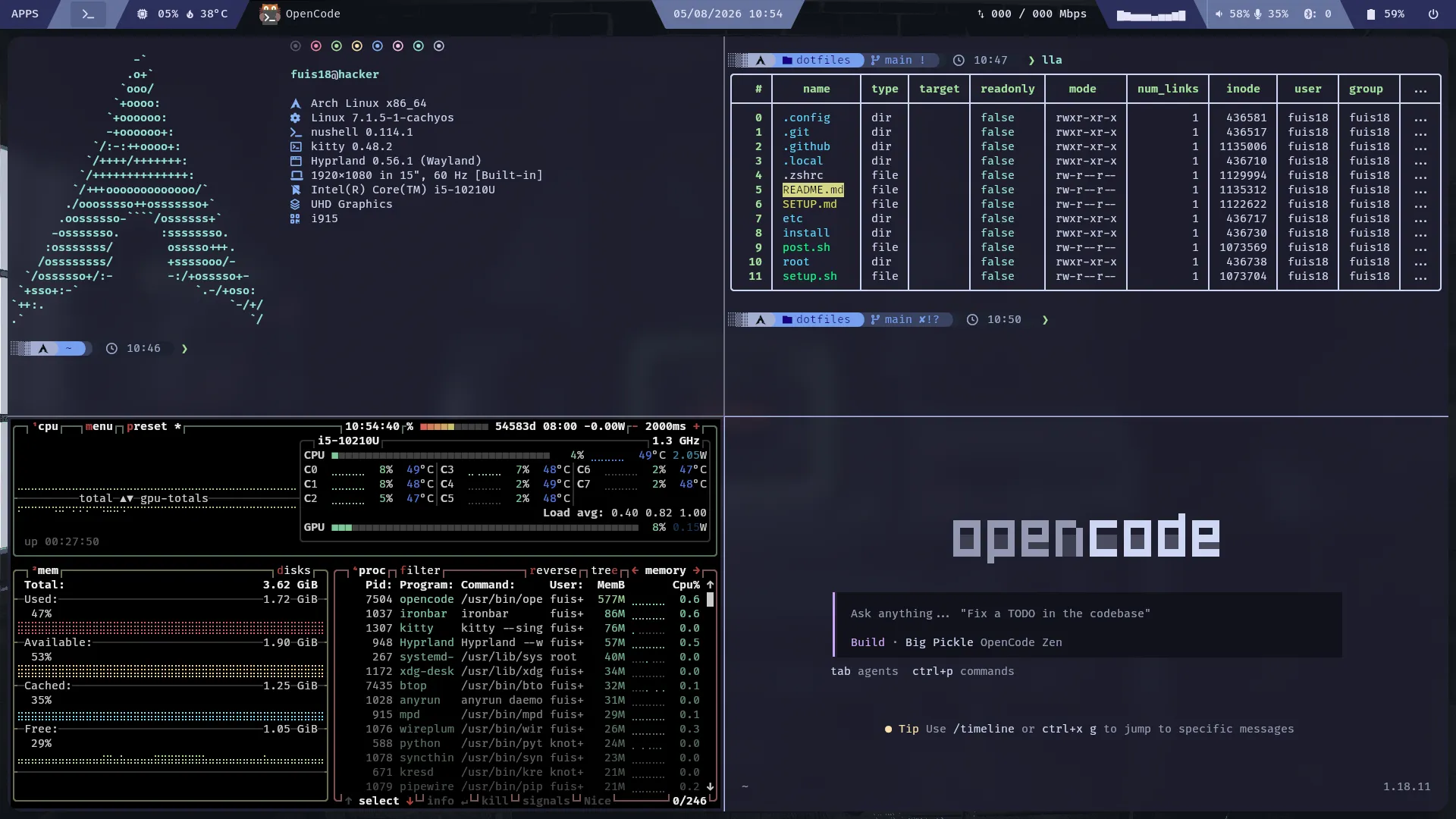This screenshot has width=1456, height=819.
Task: Toggle disks view in btop mem panel
Action: point(294,570)
